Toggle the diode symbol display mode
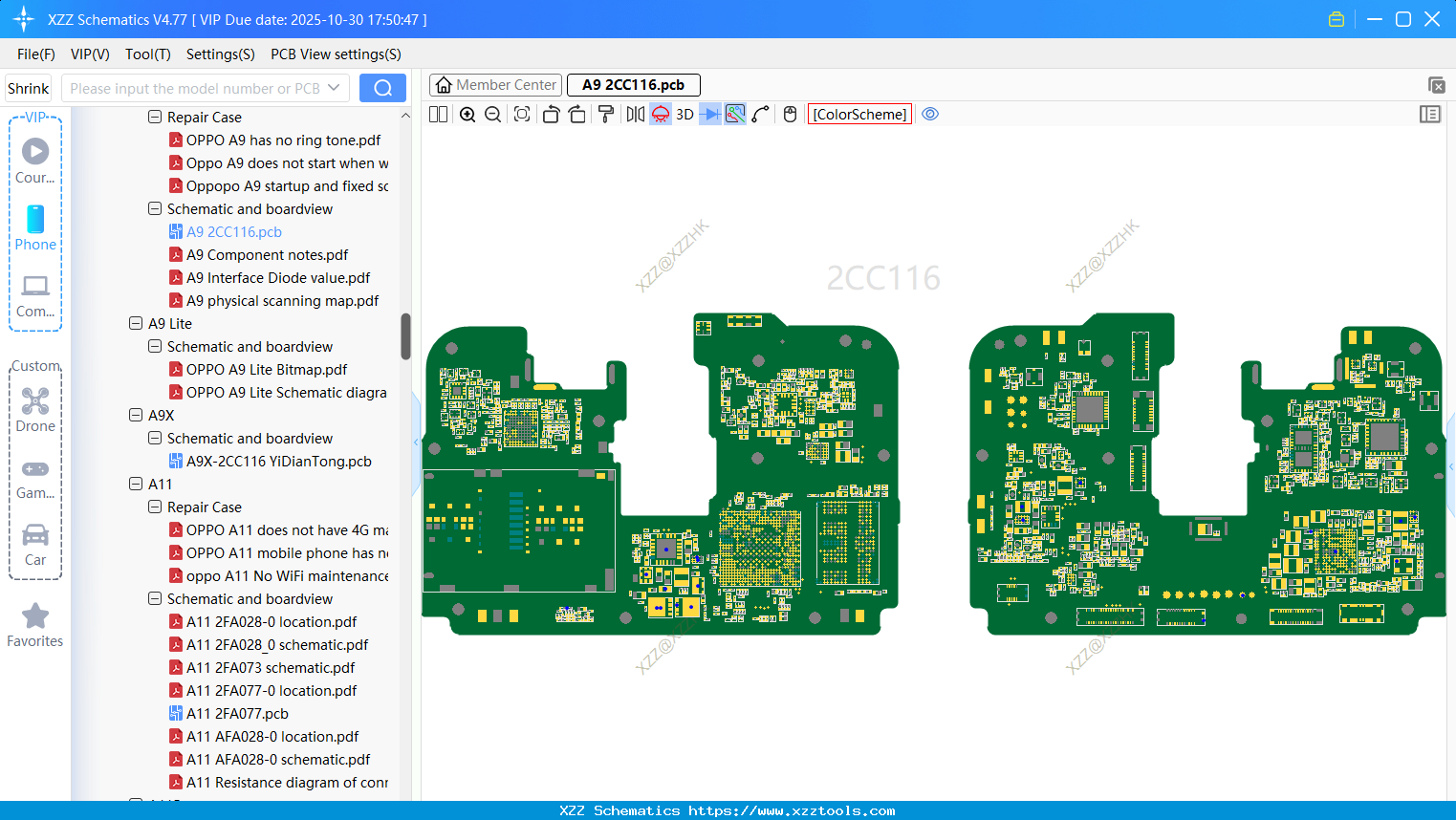The image size is (1456, 820). coord(710,115)
